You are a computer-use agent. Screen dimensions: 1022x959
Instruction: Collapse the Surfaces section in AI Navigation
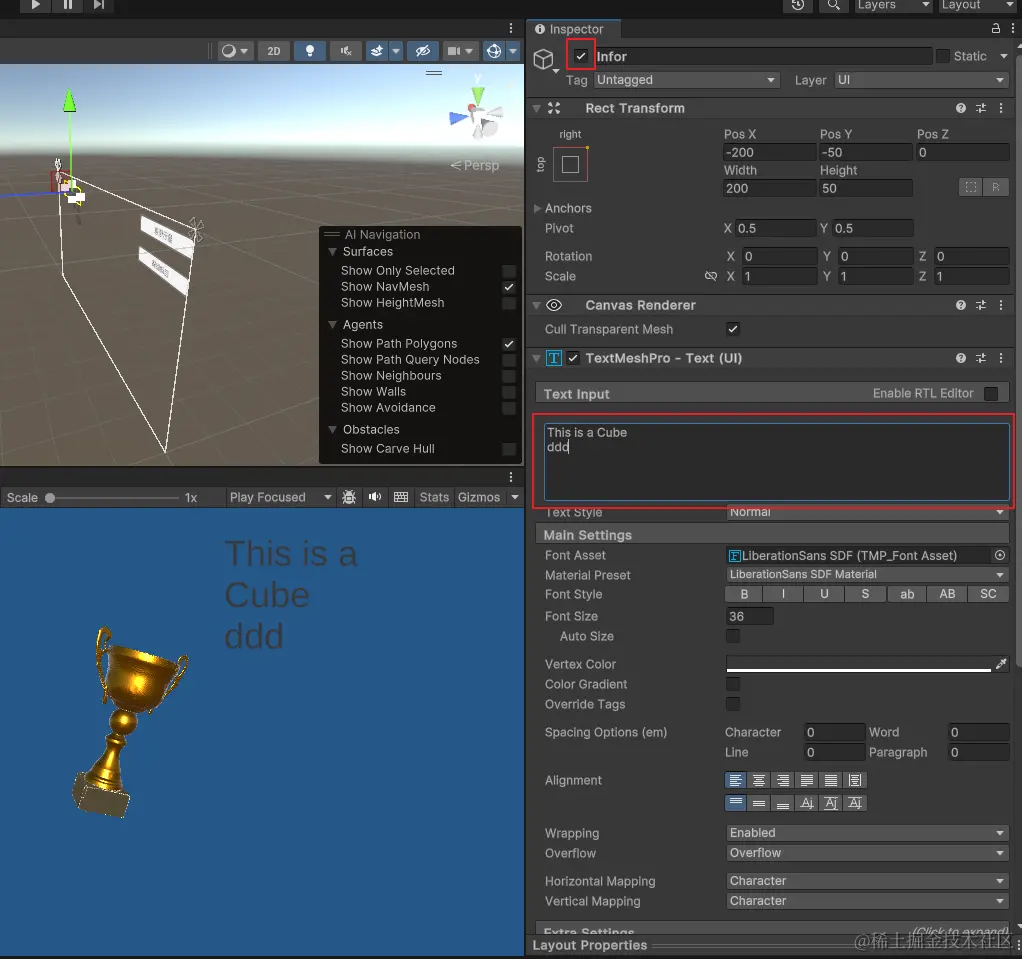coord(332,252)
